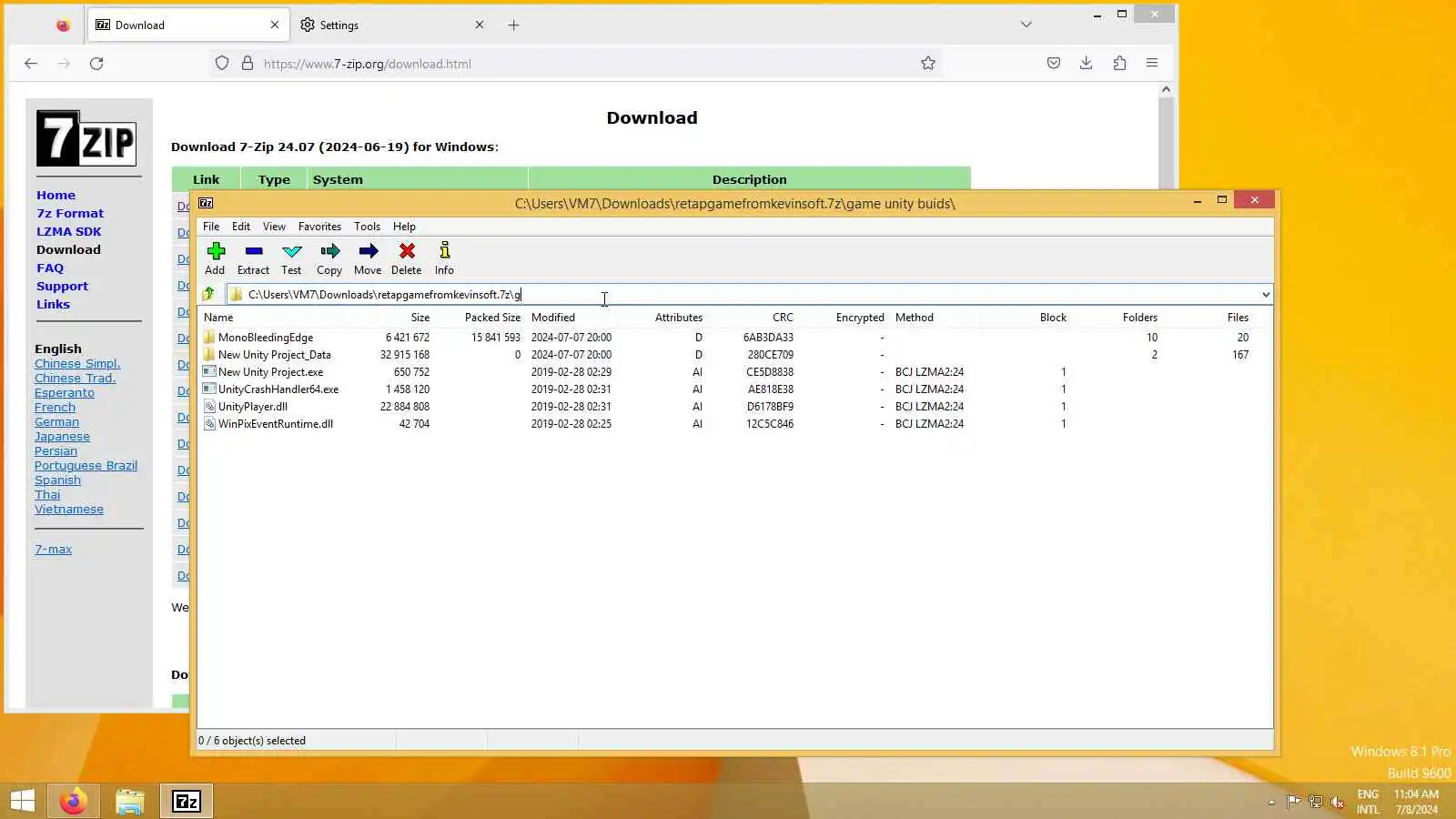Sort files by Modified column header
Image resolution: width=1456 pixels, height=819 pixels.
553,318
